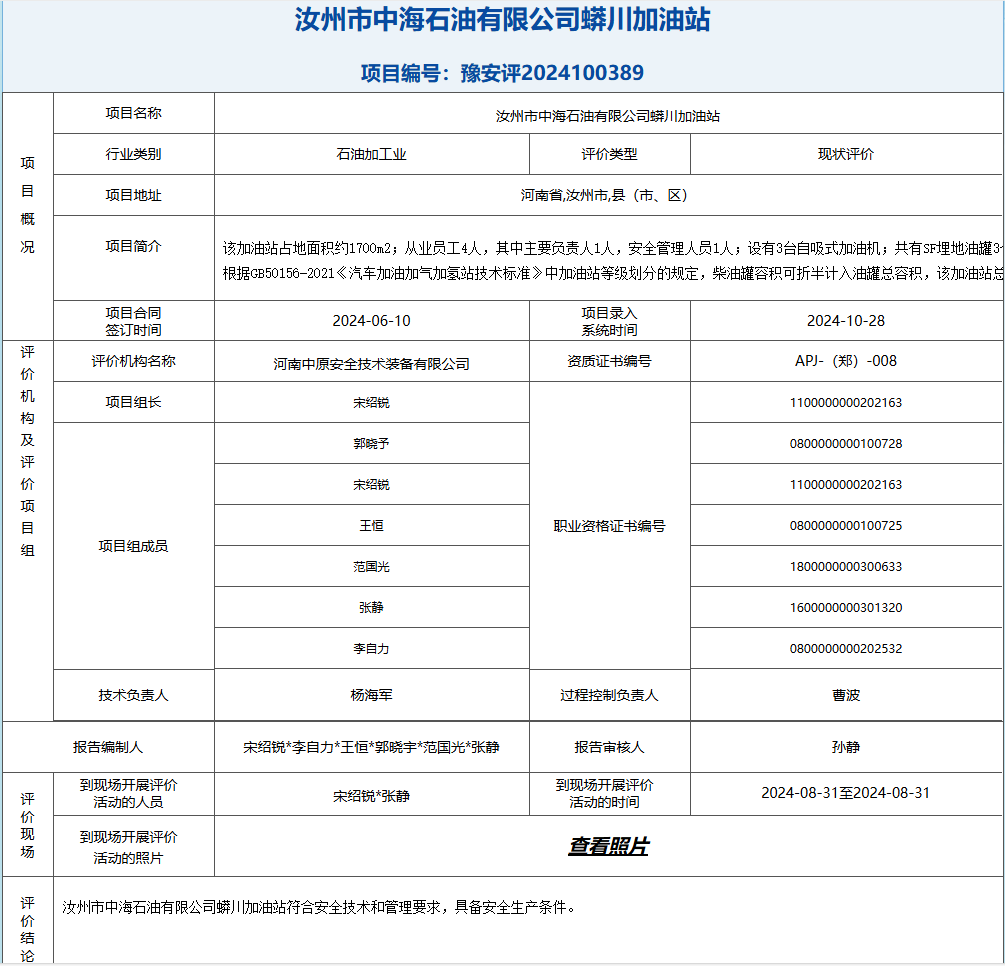Select the 现状评价 value

[846, 154]
